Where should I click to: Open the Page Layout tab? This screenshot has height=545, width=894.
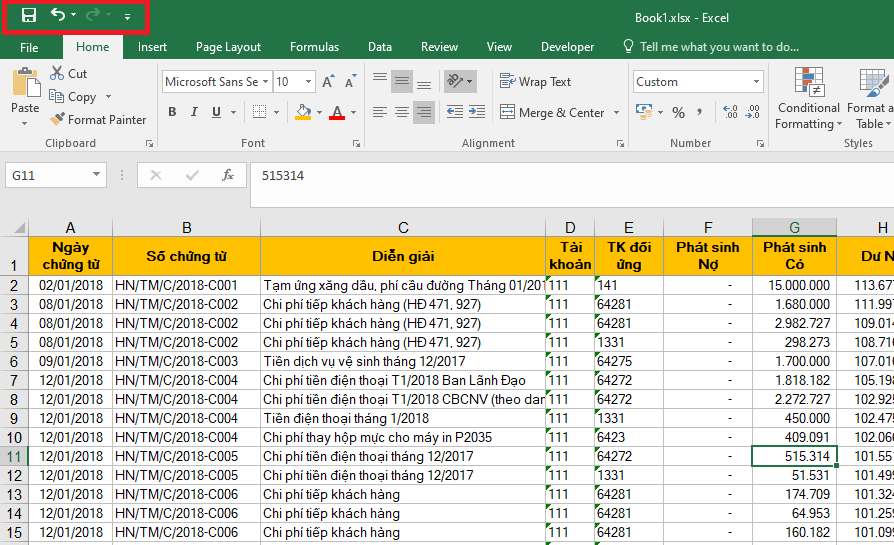pyautogui.click(x=228, y=47)
